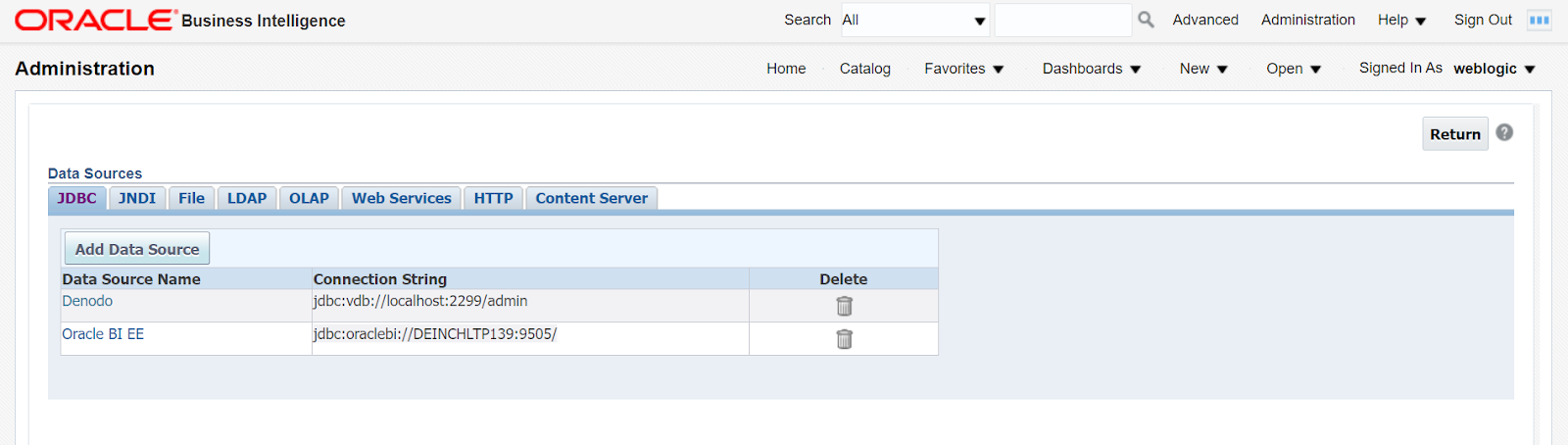Expand the New menu

coord(1203,69)
